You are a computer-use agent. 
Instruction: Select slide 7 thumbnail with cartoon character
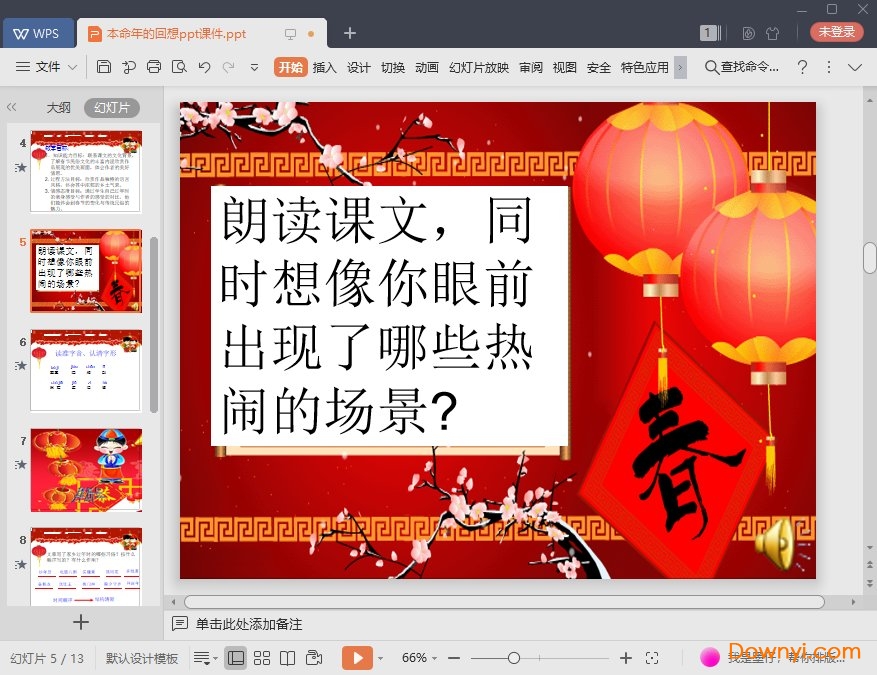click(86, 470)
